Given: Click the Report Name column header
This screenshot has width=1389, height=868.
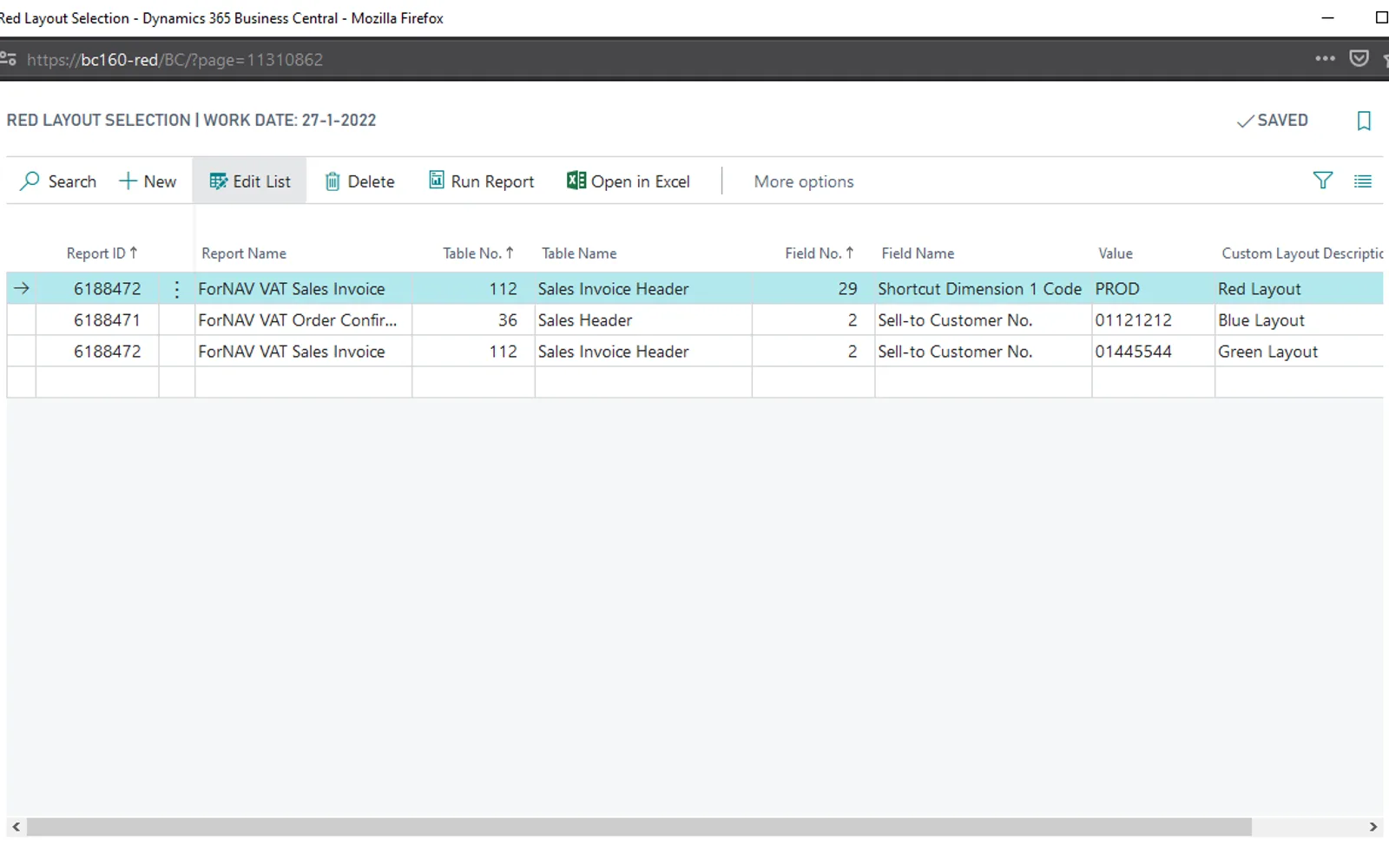Looking at the screenshot, I should [x=244, y=253].
